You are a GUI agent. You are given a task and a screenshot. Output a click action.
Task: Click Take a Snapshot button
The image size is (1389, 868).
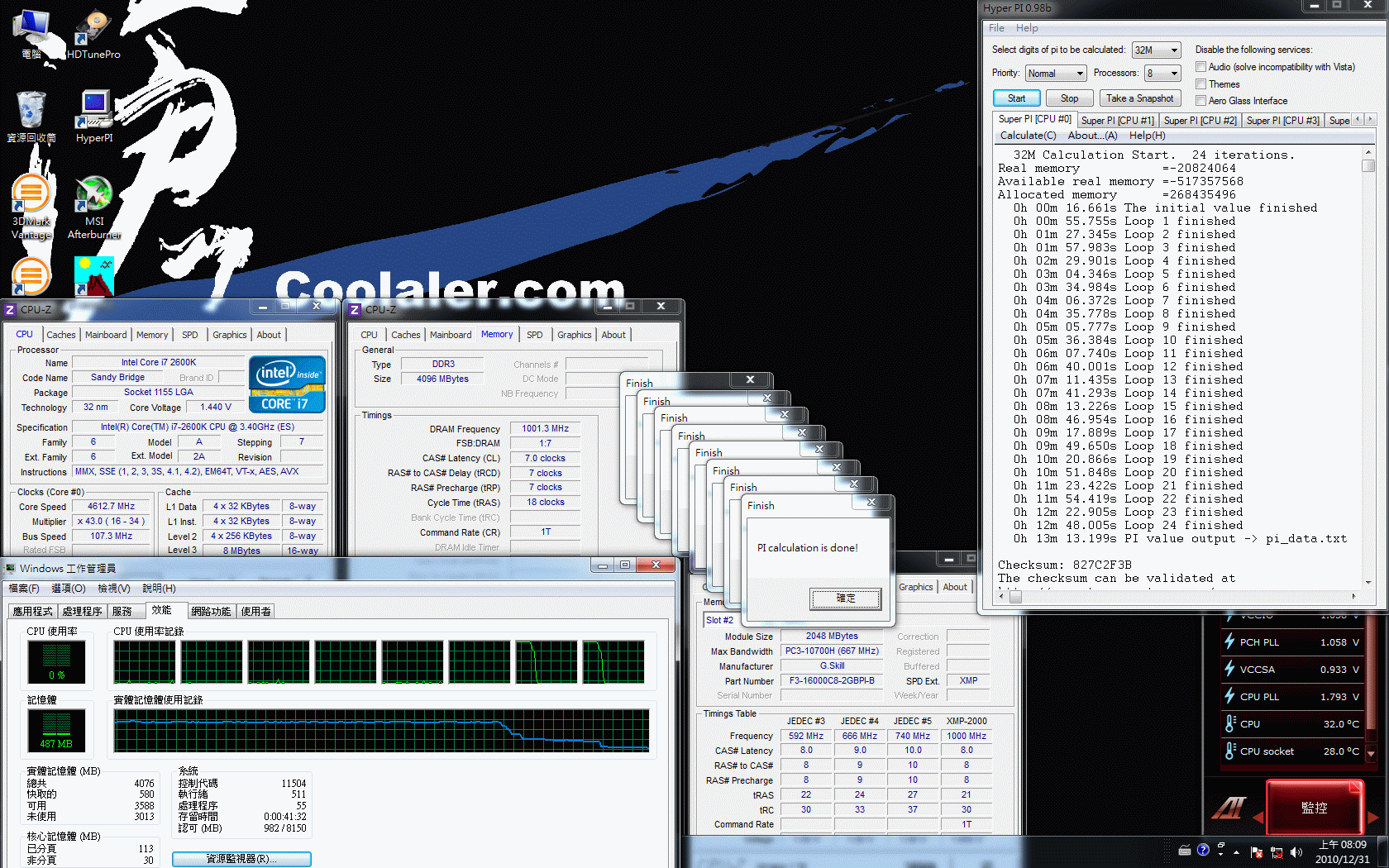point(1139,98)
